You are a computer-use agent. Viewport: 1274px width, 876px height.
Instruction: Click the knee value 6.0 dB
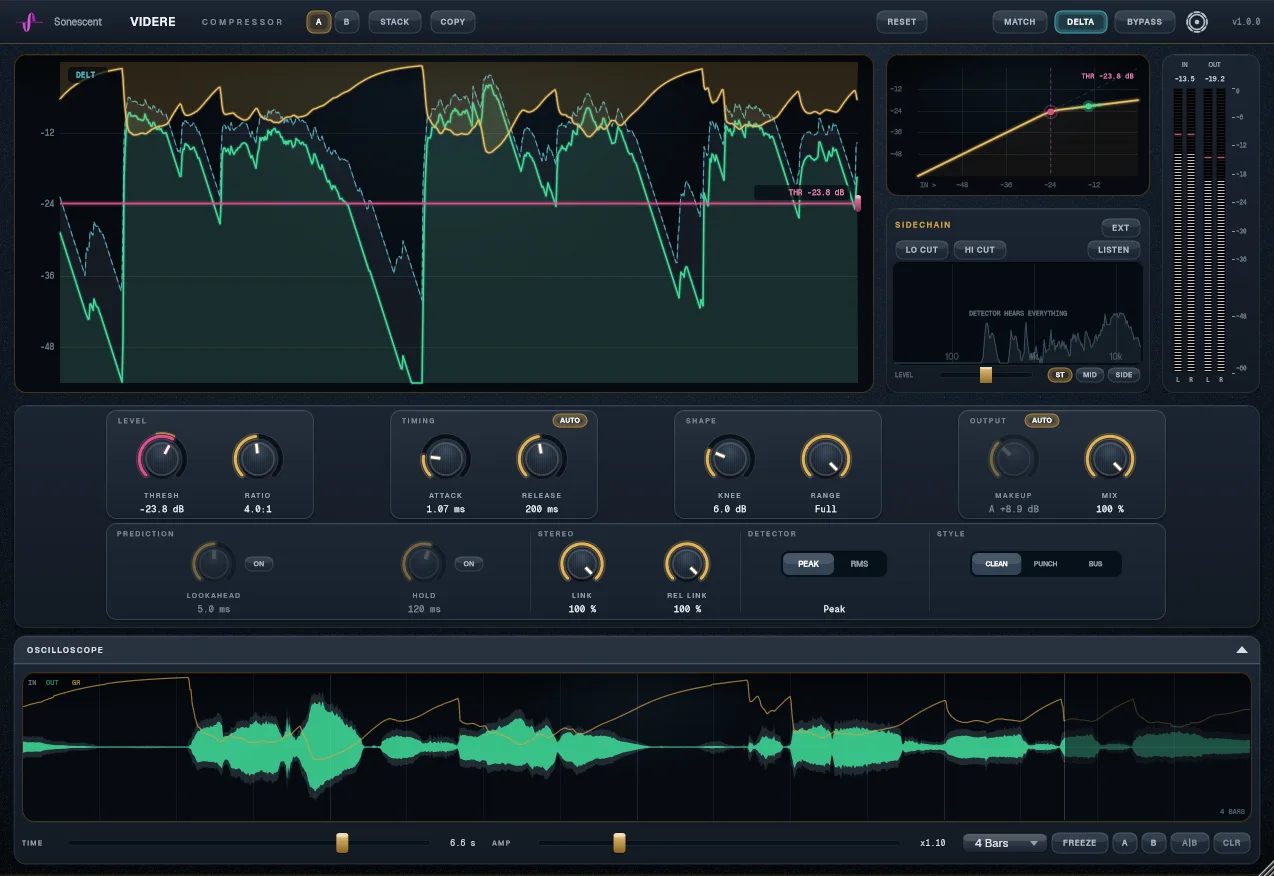tap(729, 509)
